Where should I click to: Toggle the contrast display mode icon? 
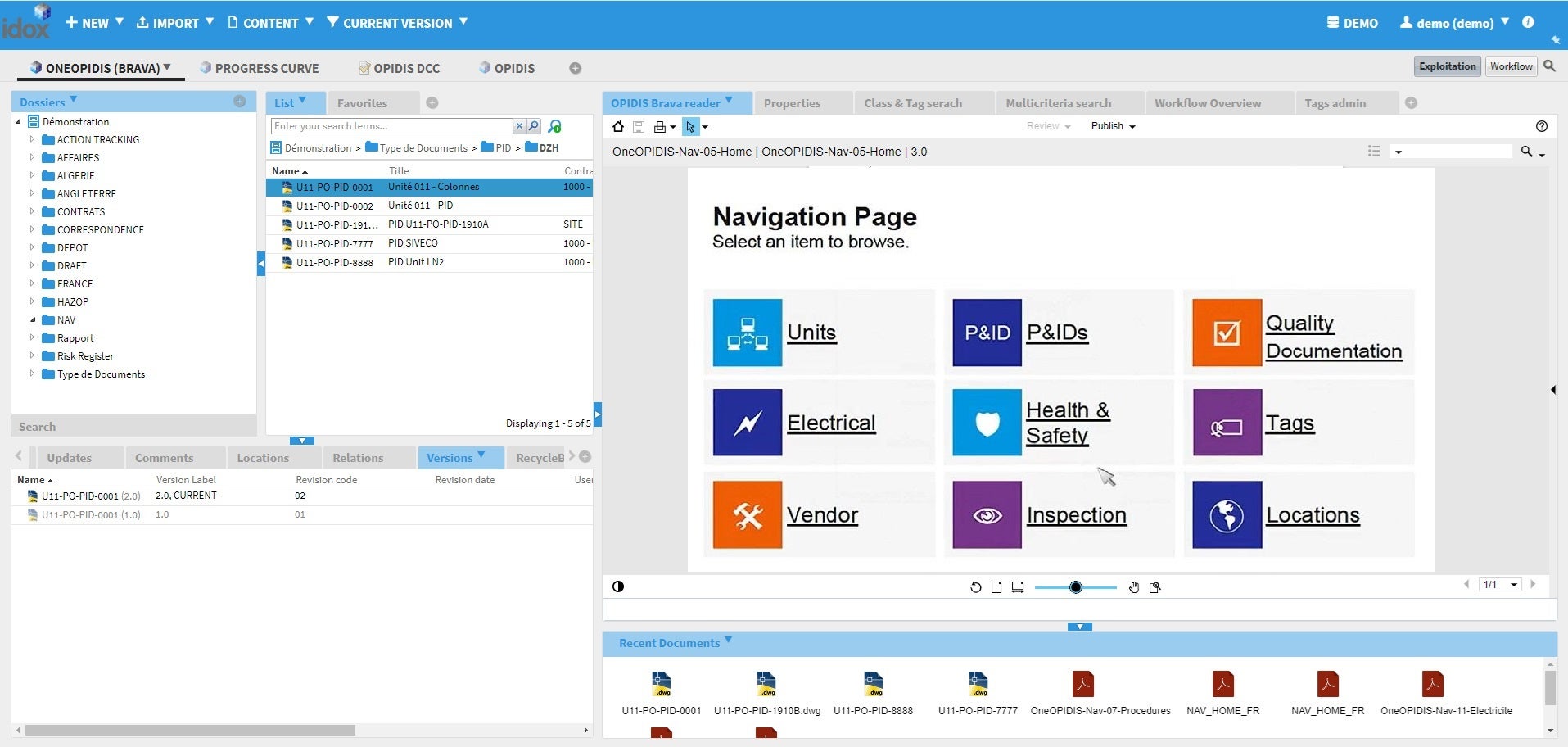(618, 586)
